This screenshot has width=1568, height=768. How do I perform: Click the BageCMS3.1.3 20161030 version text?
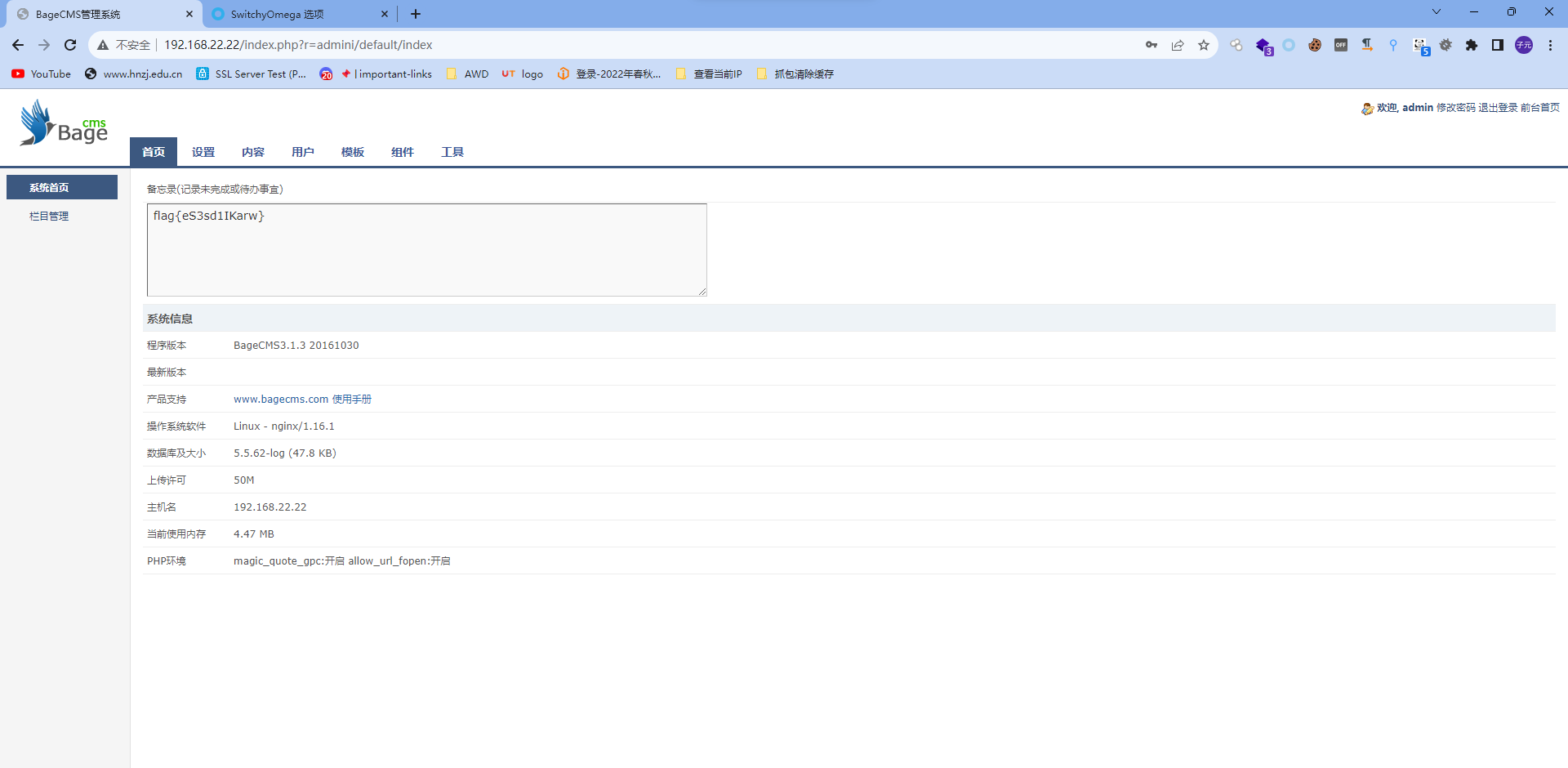[296, 346]
